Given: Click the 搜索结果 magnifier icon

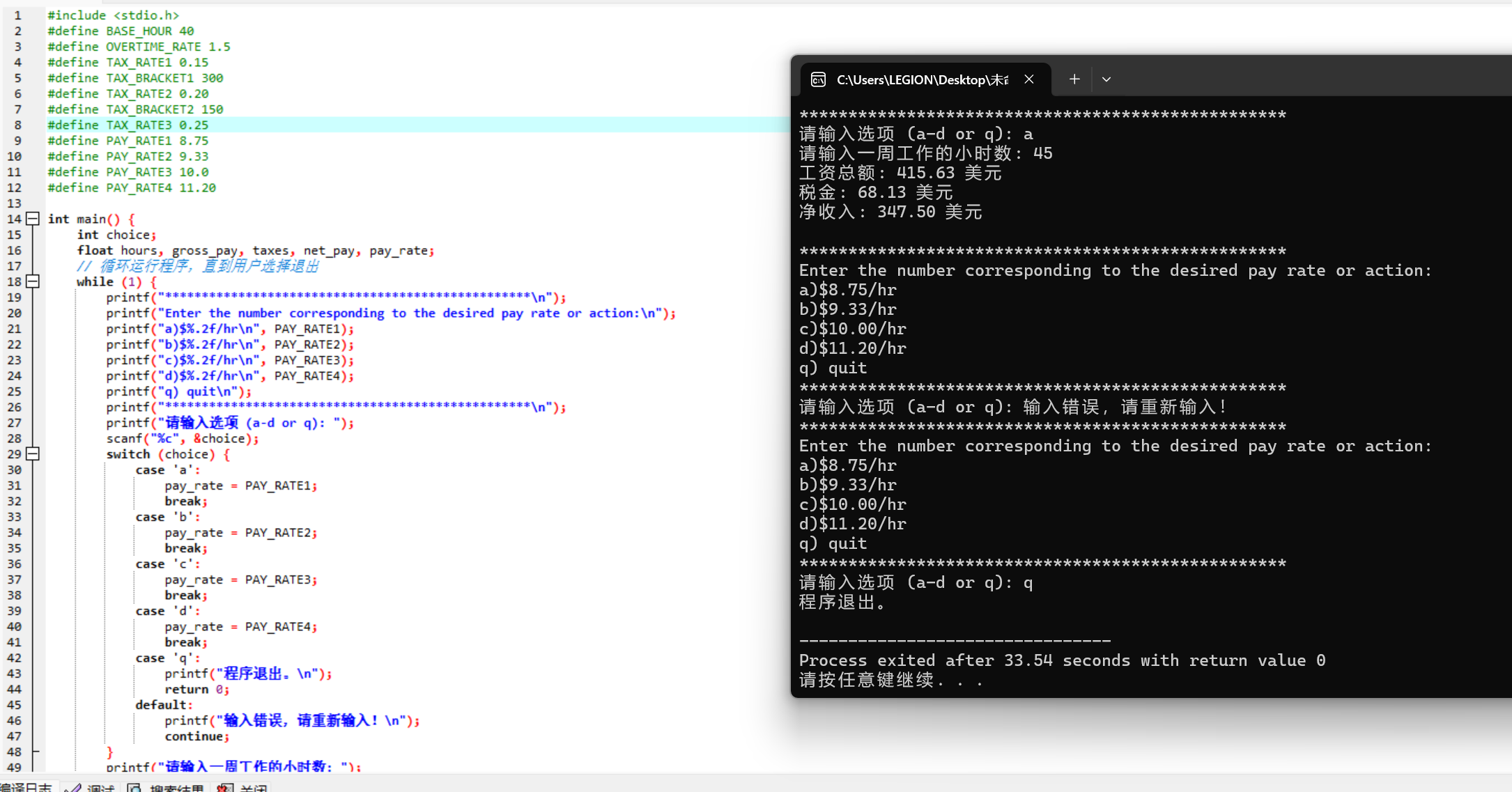Looking at the screenshot, I should 134,788.
